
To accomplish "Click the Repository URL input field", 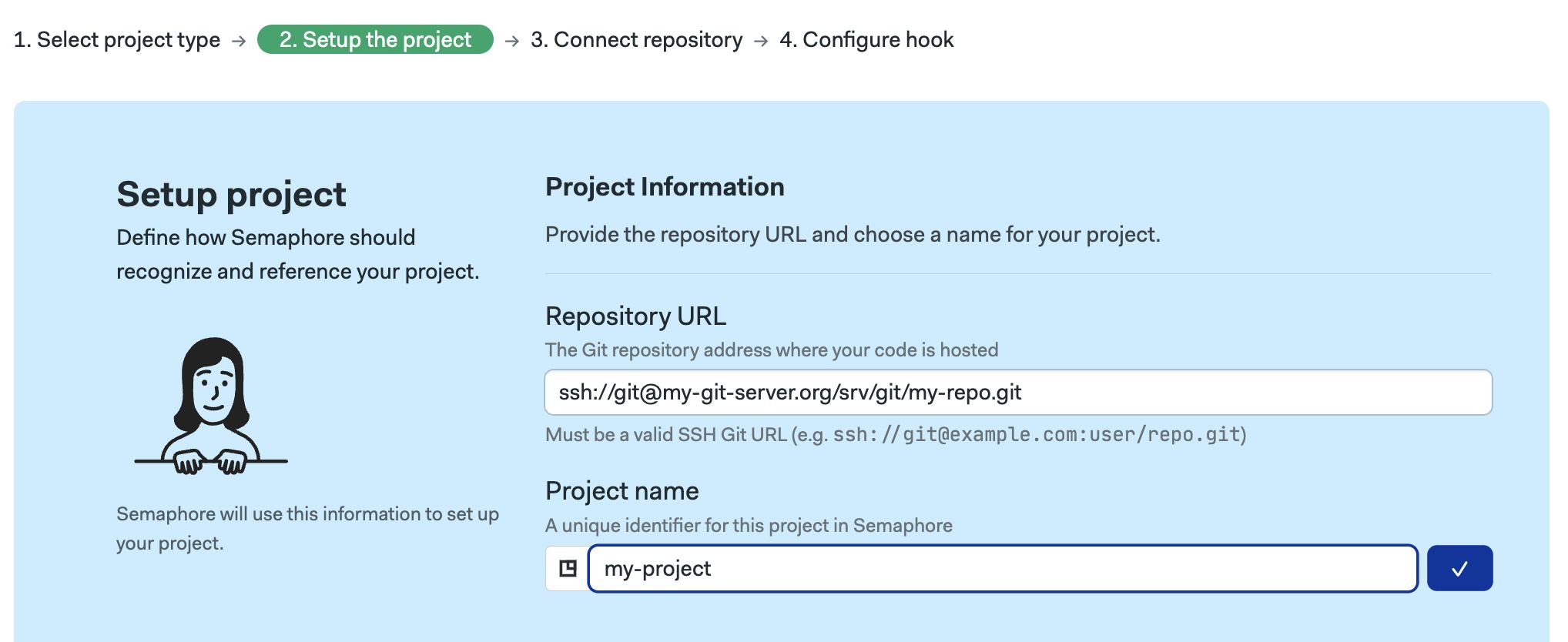I will point(1018,393).
